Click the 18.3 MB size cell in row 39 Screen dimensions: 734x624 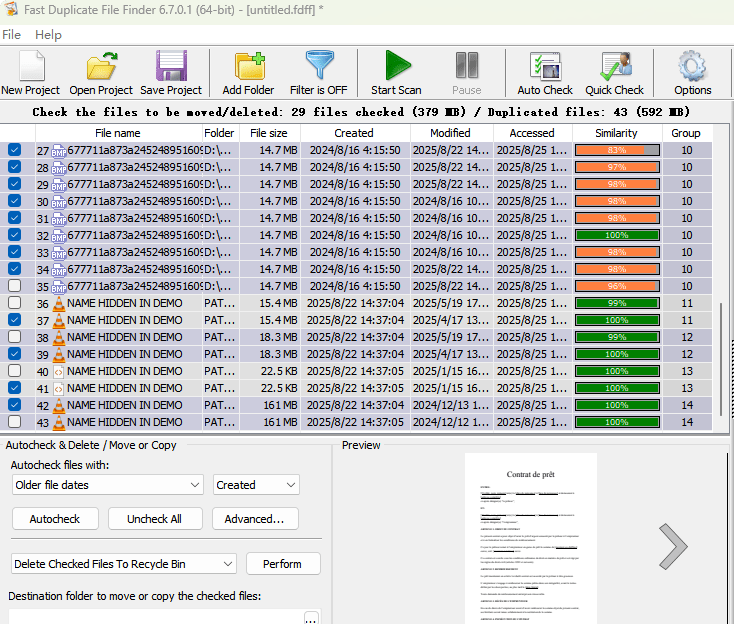pyautogui.click(x=270, y=354)
